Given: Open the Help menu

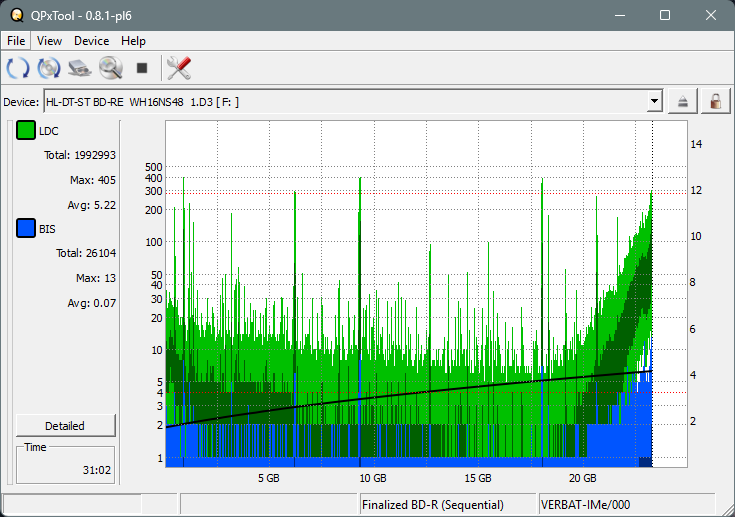Looking at the screenshot, I should (x=133, y=41).
